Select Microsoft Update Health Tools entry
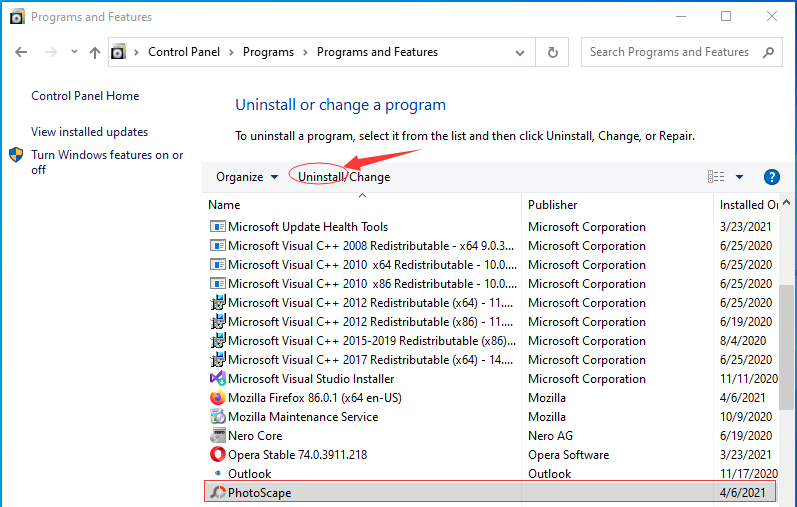The width and height of the screenshot is (797, 507). pos(308,227)
